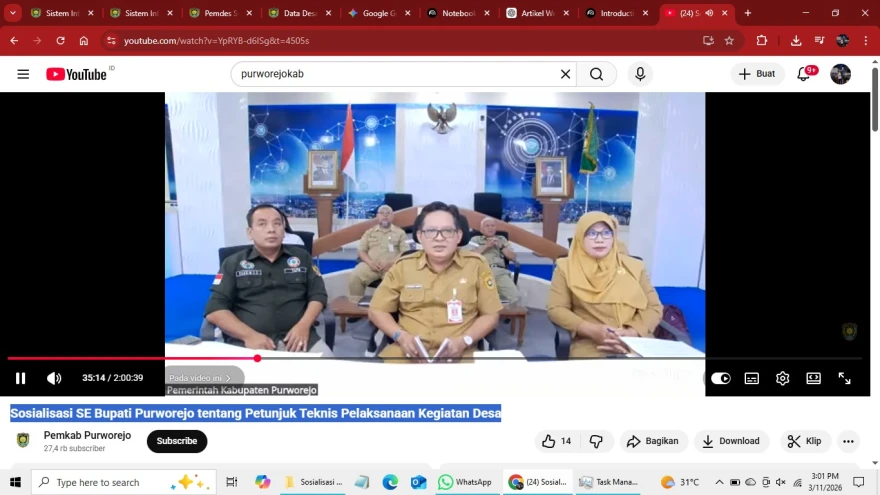Enter fullscreen mode
The width and height of the screenshot is (880, 495).
[x=844, y=378]
